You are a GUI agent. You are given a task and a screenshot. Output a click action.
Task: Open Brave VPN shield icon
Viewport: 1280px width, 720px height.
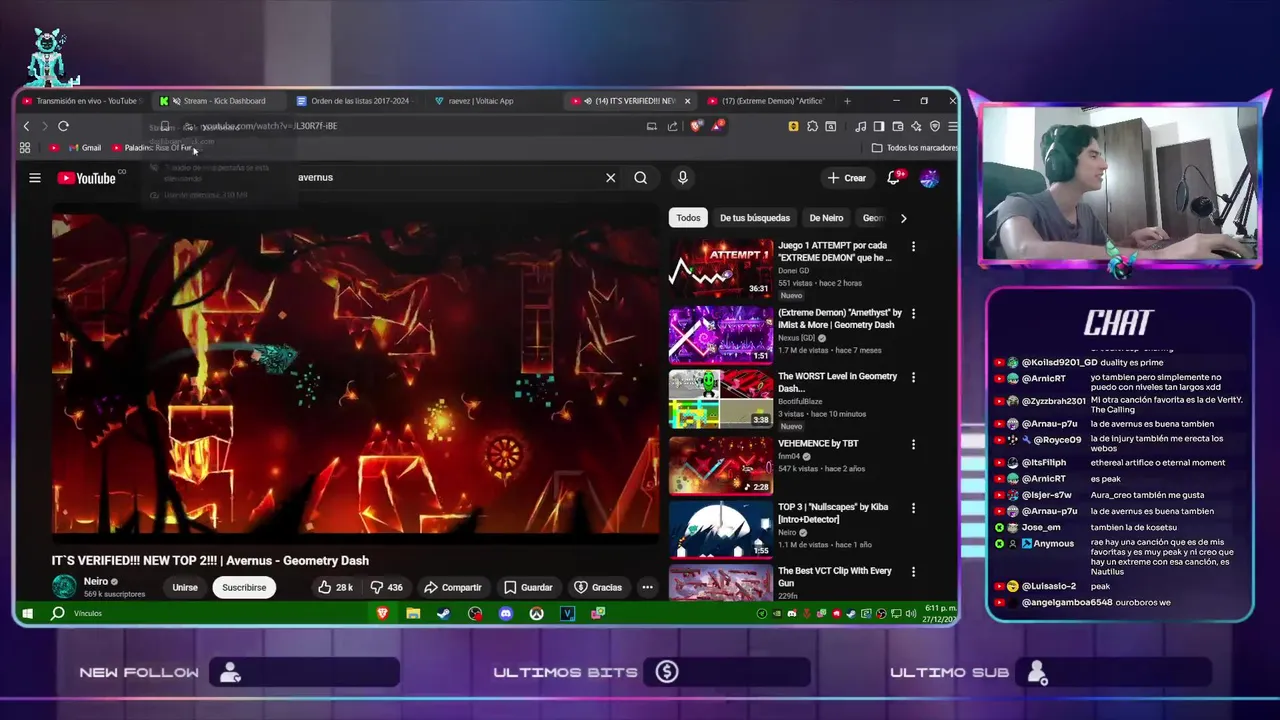coord(935,126)
